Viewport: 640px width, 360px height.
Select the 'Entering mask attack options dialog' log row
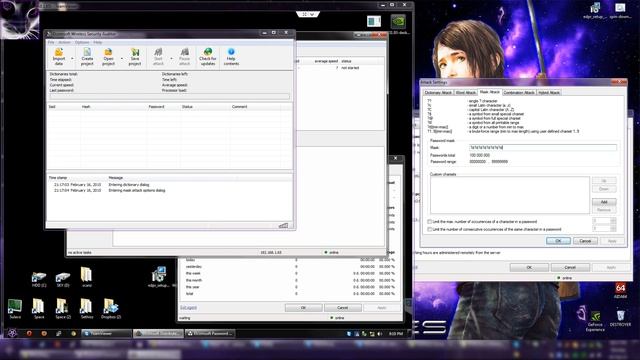pos(169,191)
